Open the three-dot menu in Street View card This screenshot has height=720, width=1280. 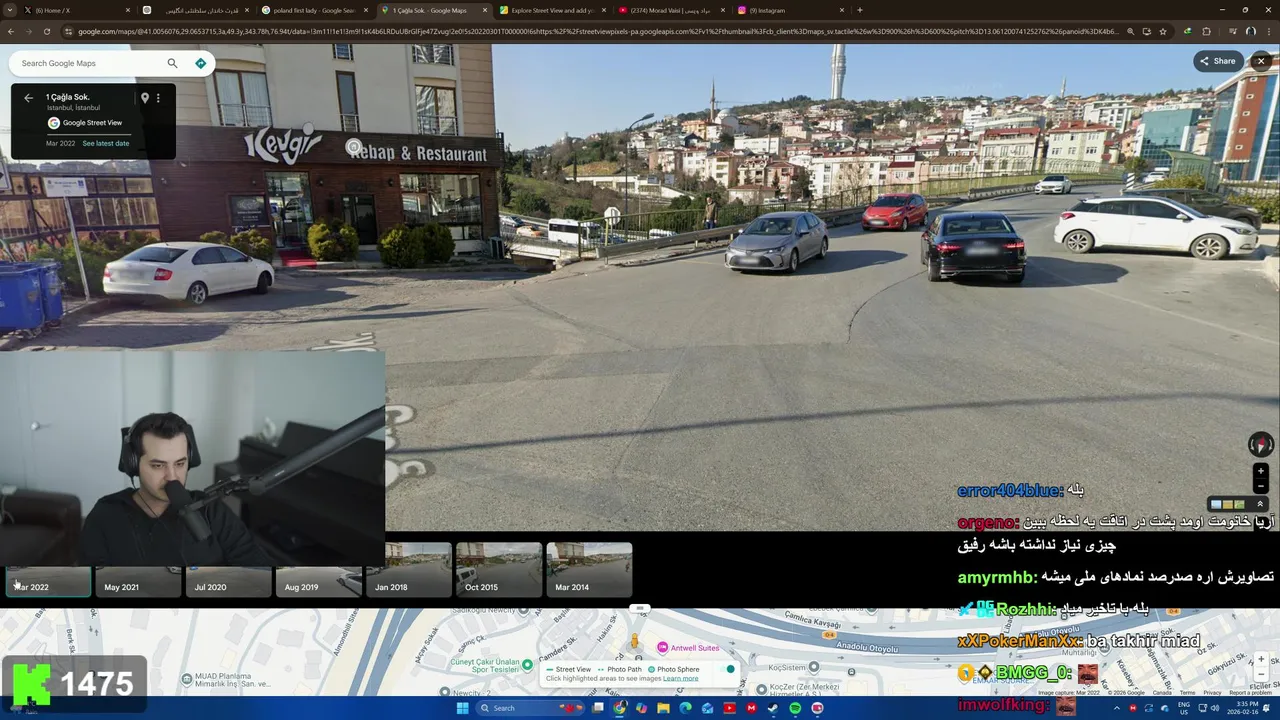point(158,98)
